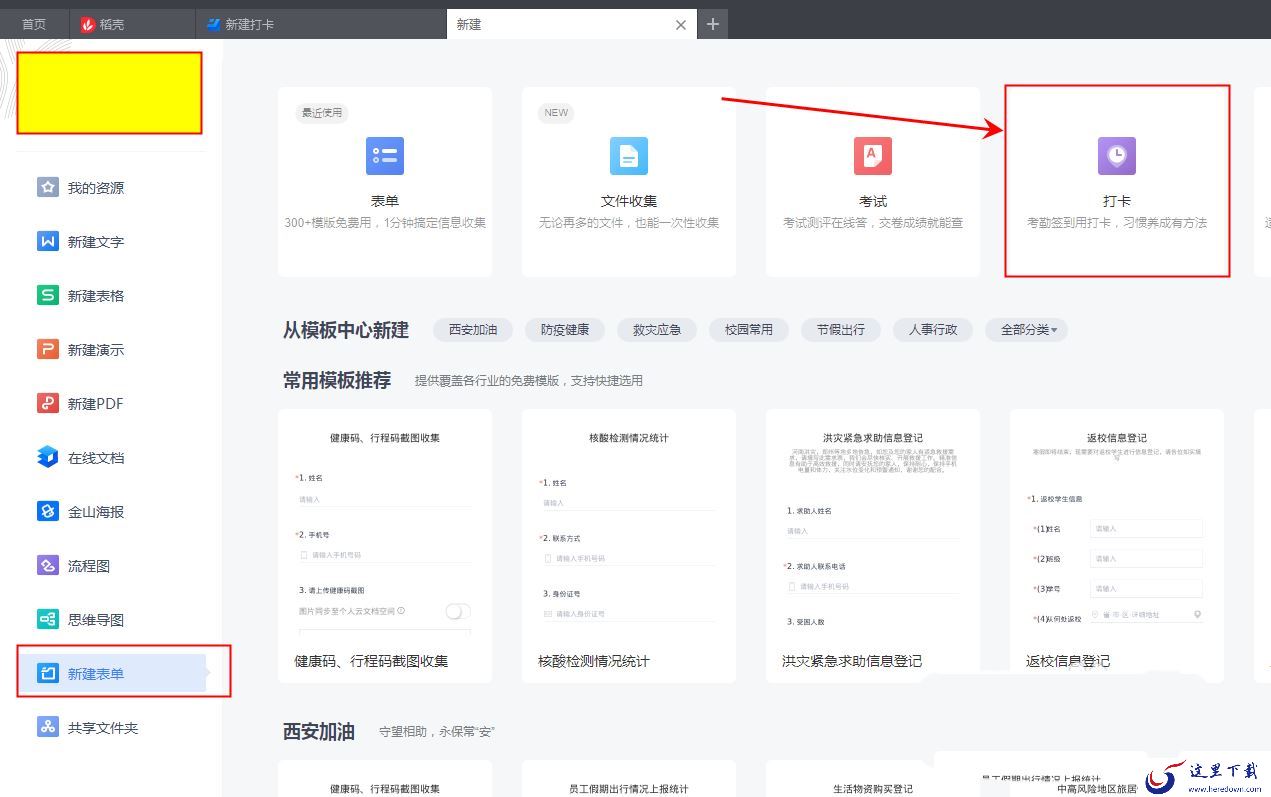Click 新建演示 label in sidebar
The width and height of the screenshot is (1271, 797).
[x=96, y=350]
